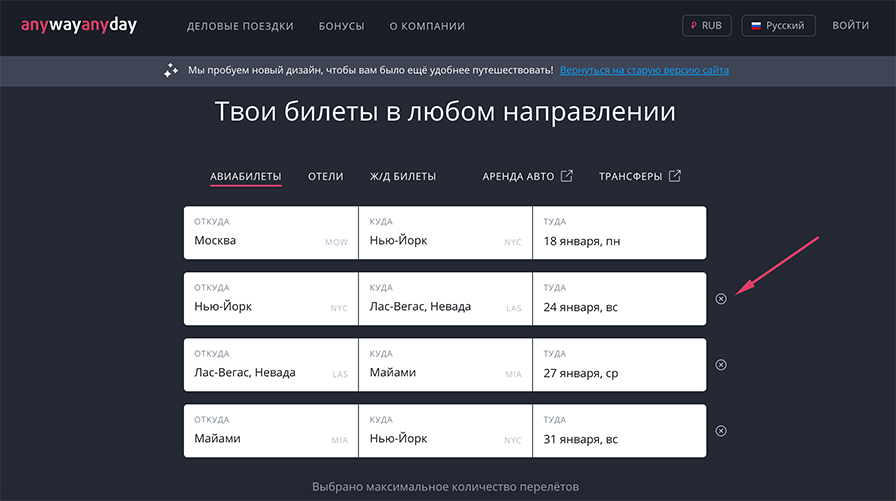The width and height of the screenshot is (896, 501).
Task: Remove the Las Vegas to Miami flight
Action: [x=721, y=365]
